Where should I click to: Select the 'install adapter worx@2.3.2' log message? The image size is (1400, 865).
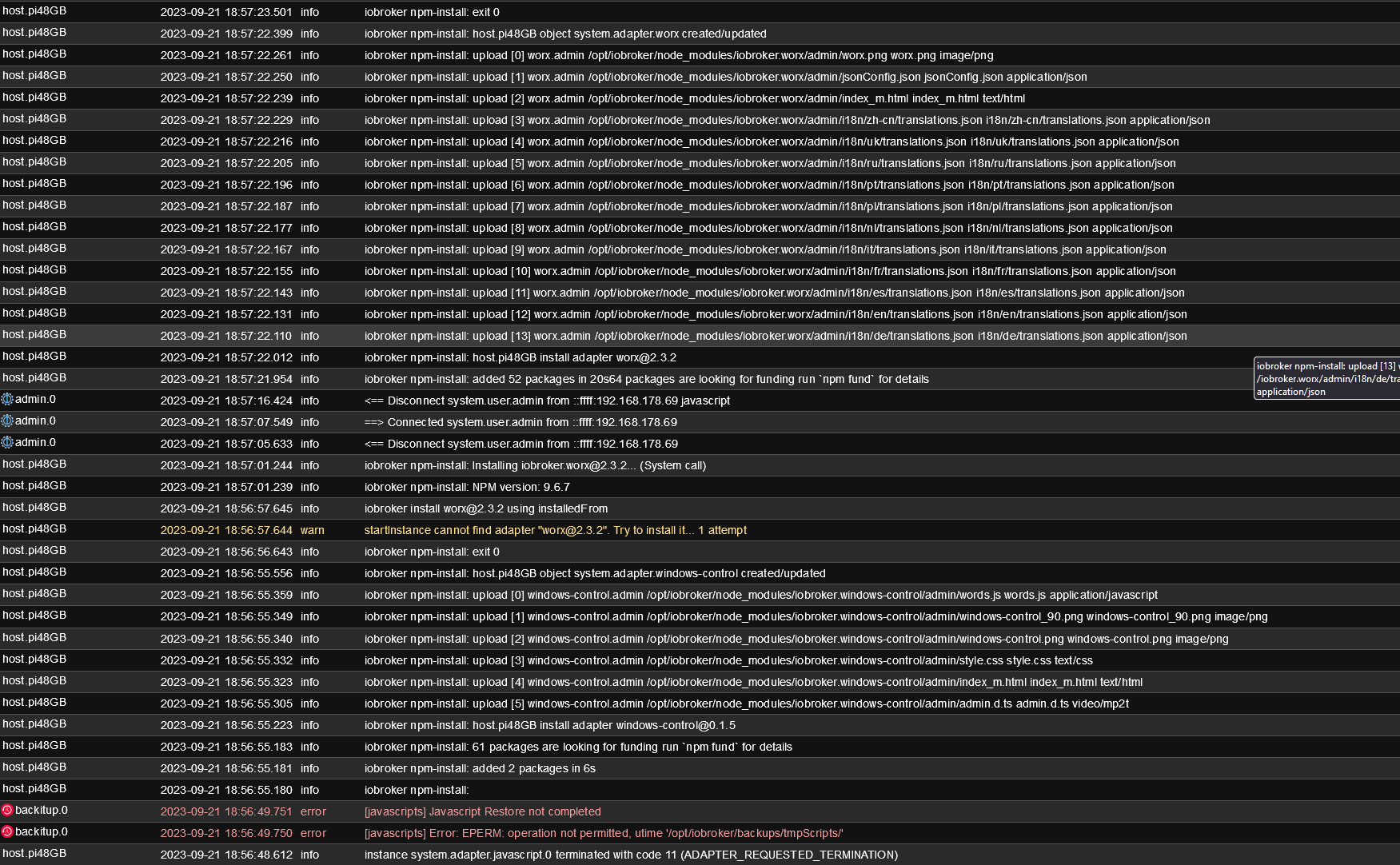click(520, 357)
